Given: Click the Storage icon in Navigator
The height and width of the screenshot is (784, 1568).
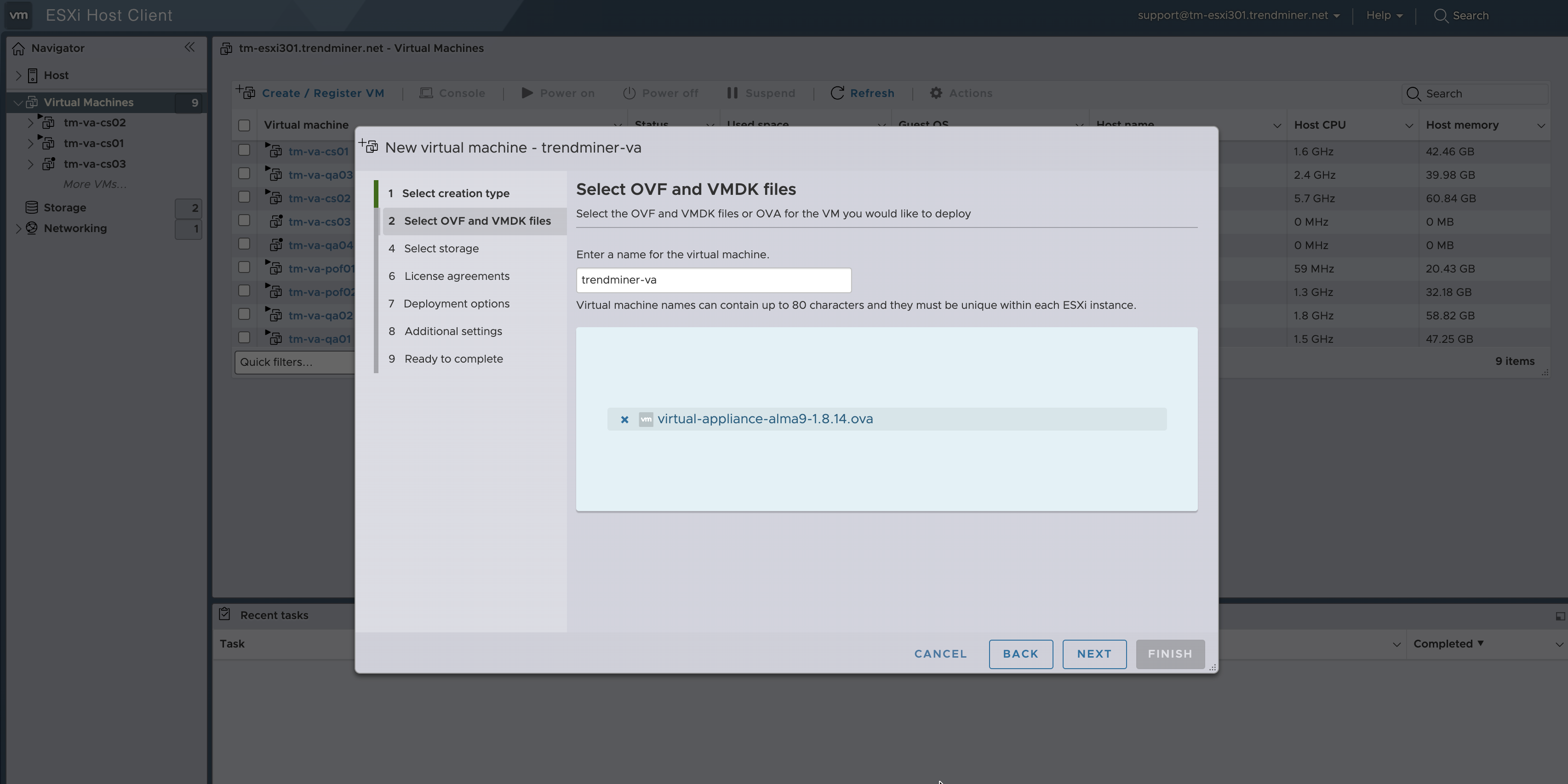Looking at the screenshot, I should (x=32, y=207).
